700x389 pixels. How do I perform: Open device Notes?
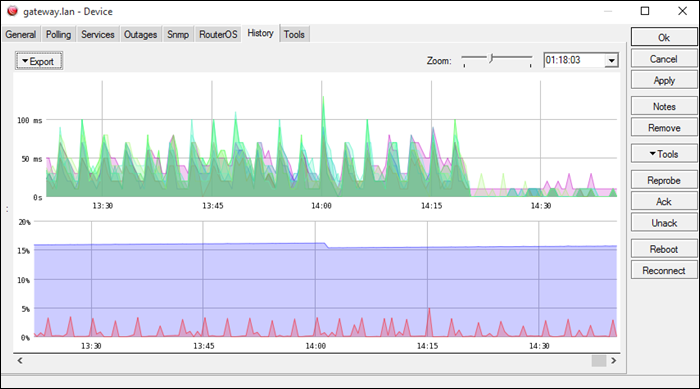point(664,106)
